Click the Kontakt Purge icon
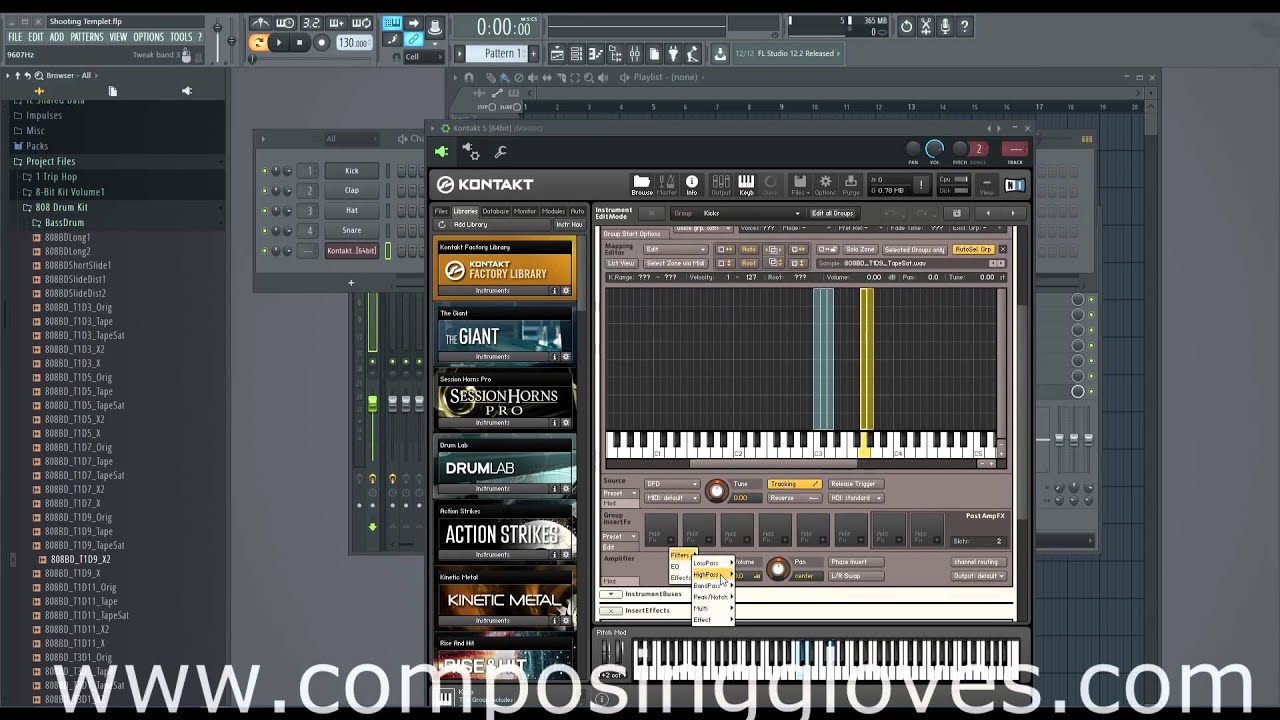This screenshot has width=1280, height=720. (850, 184)
